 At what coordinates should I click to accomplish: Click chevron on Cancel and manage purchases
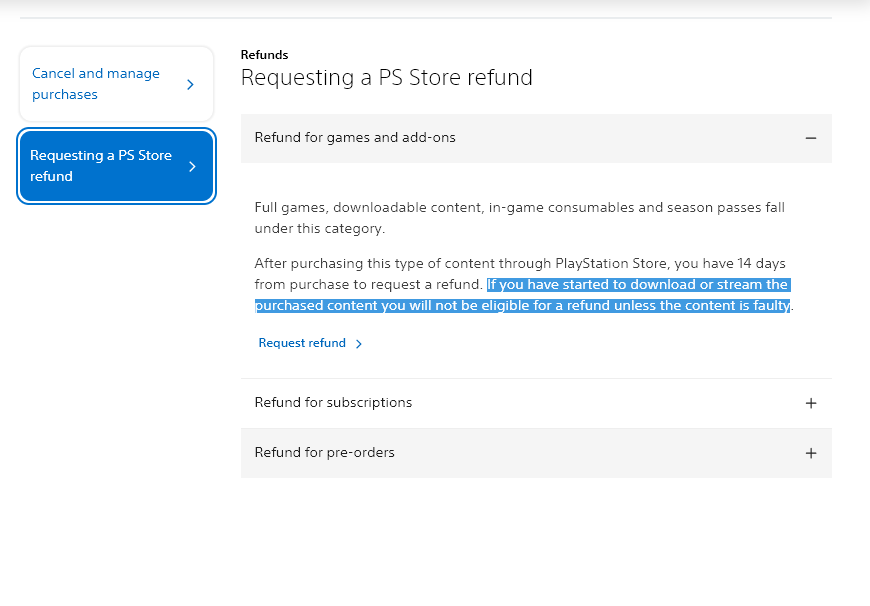(x=190, y=84)
